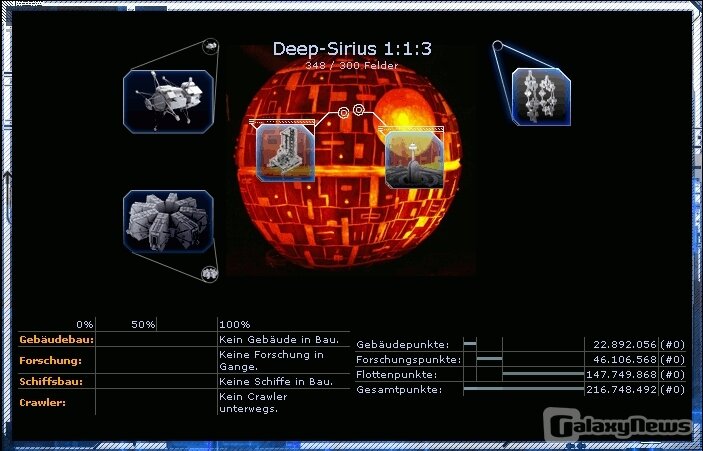Click the value 216.748.492
703x451 pixels.
coord(621,390)
